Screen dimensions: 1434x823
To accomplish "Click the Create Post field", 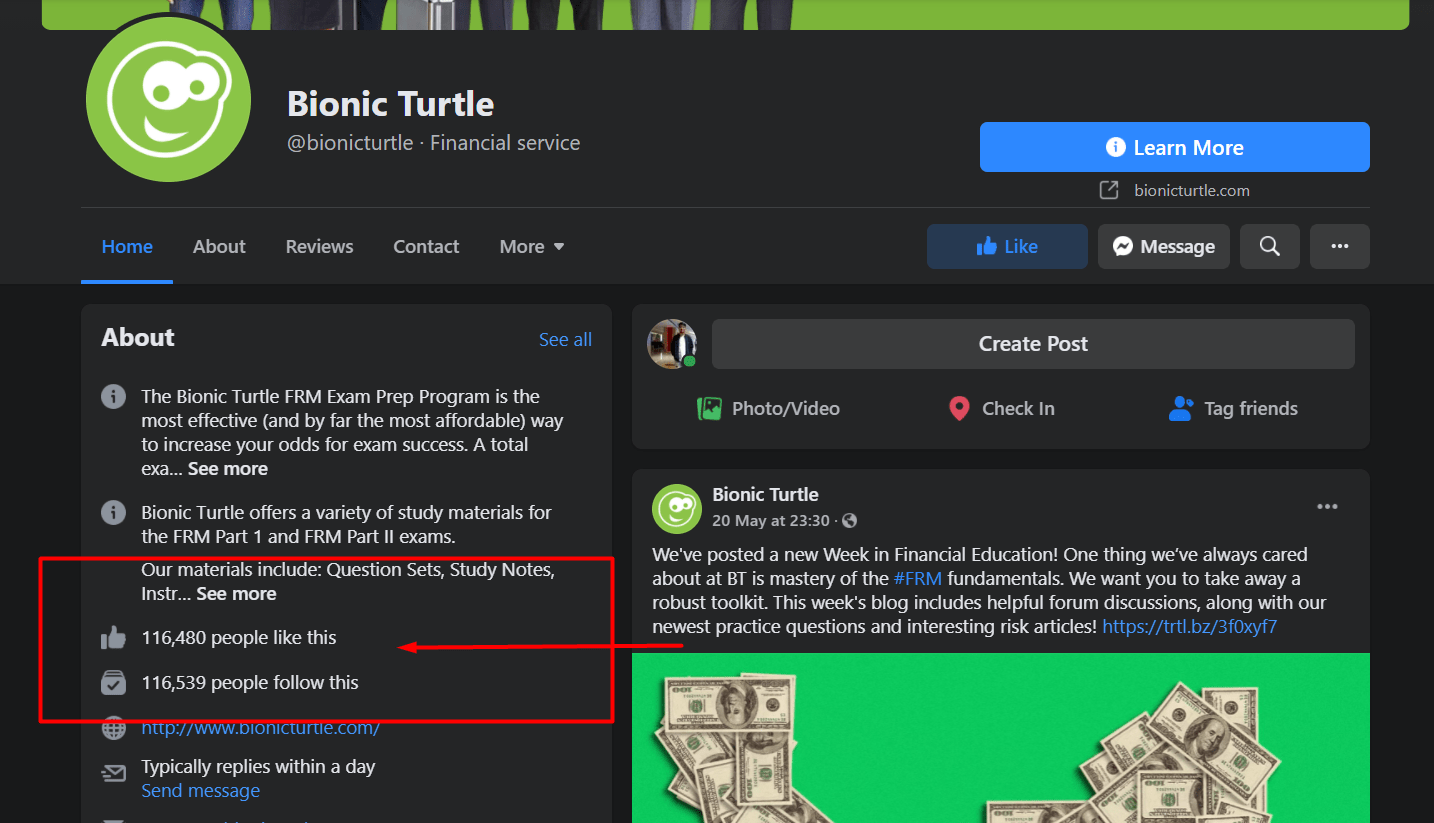I will tap(1033, 344).
